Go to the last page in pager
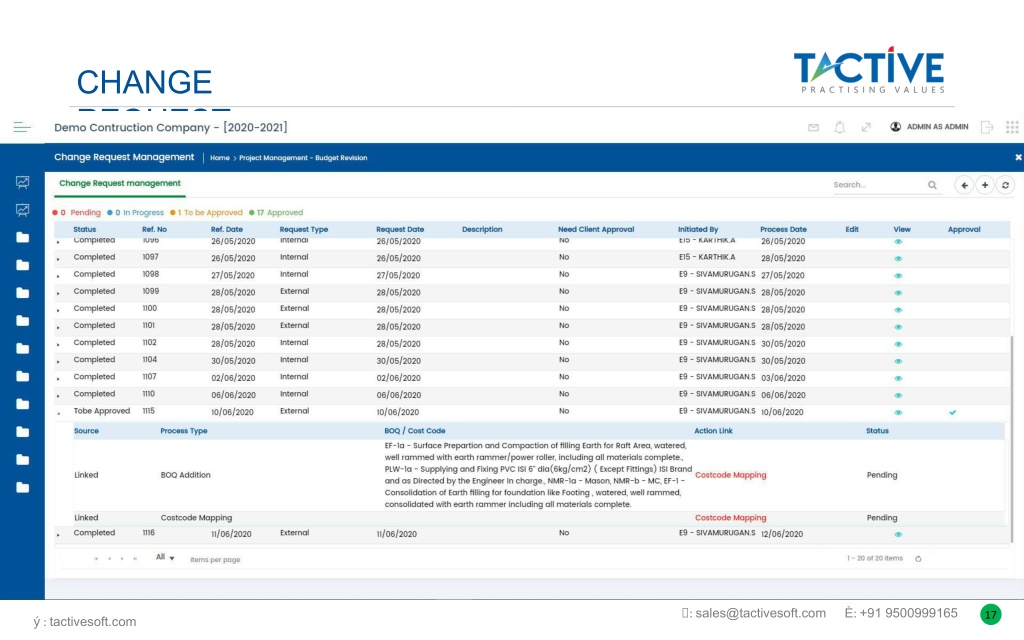This screenshot has height=640, width=1024. click(x=135, y=559)
